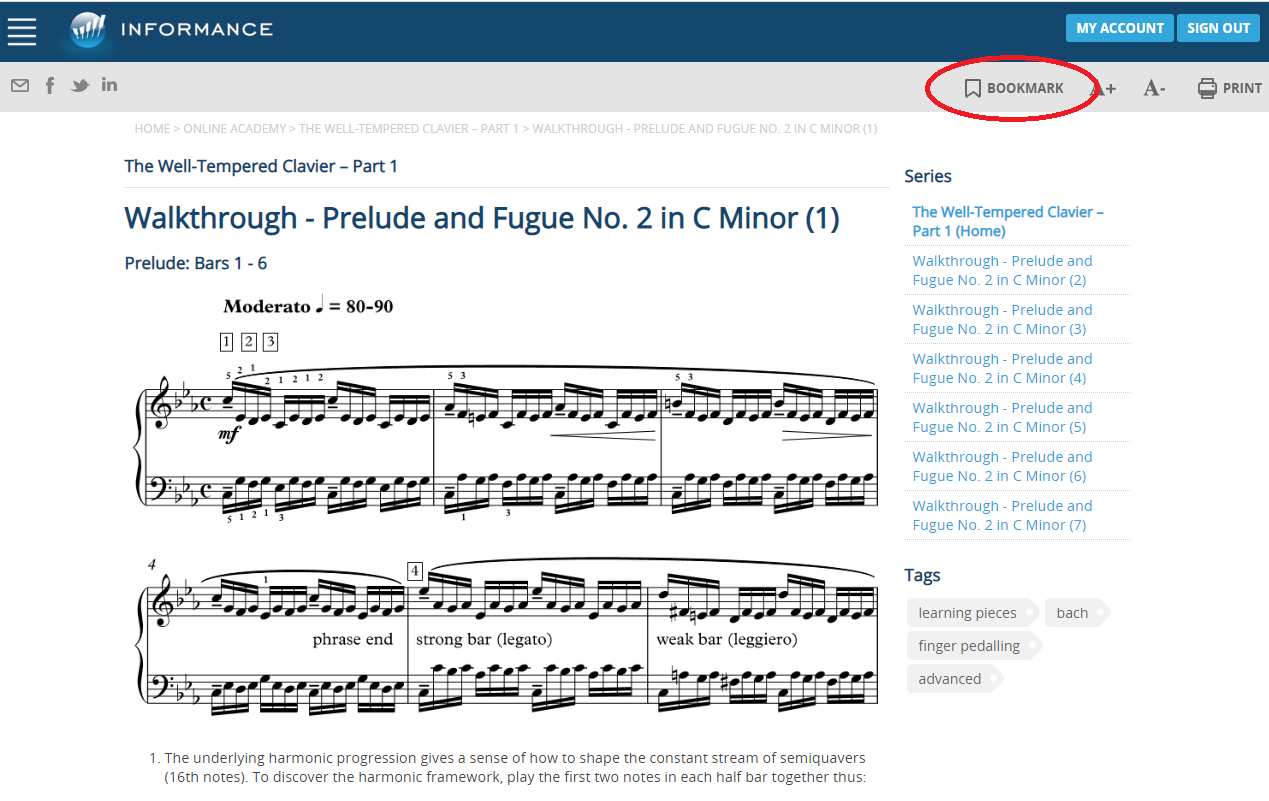Click the 'Moderato' tempo marking text

pyautogui.click(x=266, y=307)
